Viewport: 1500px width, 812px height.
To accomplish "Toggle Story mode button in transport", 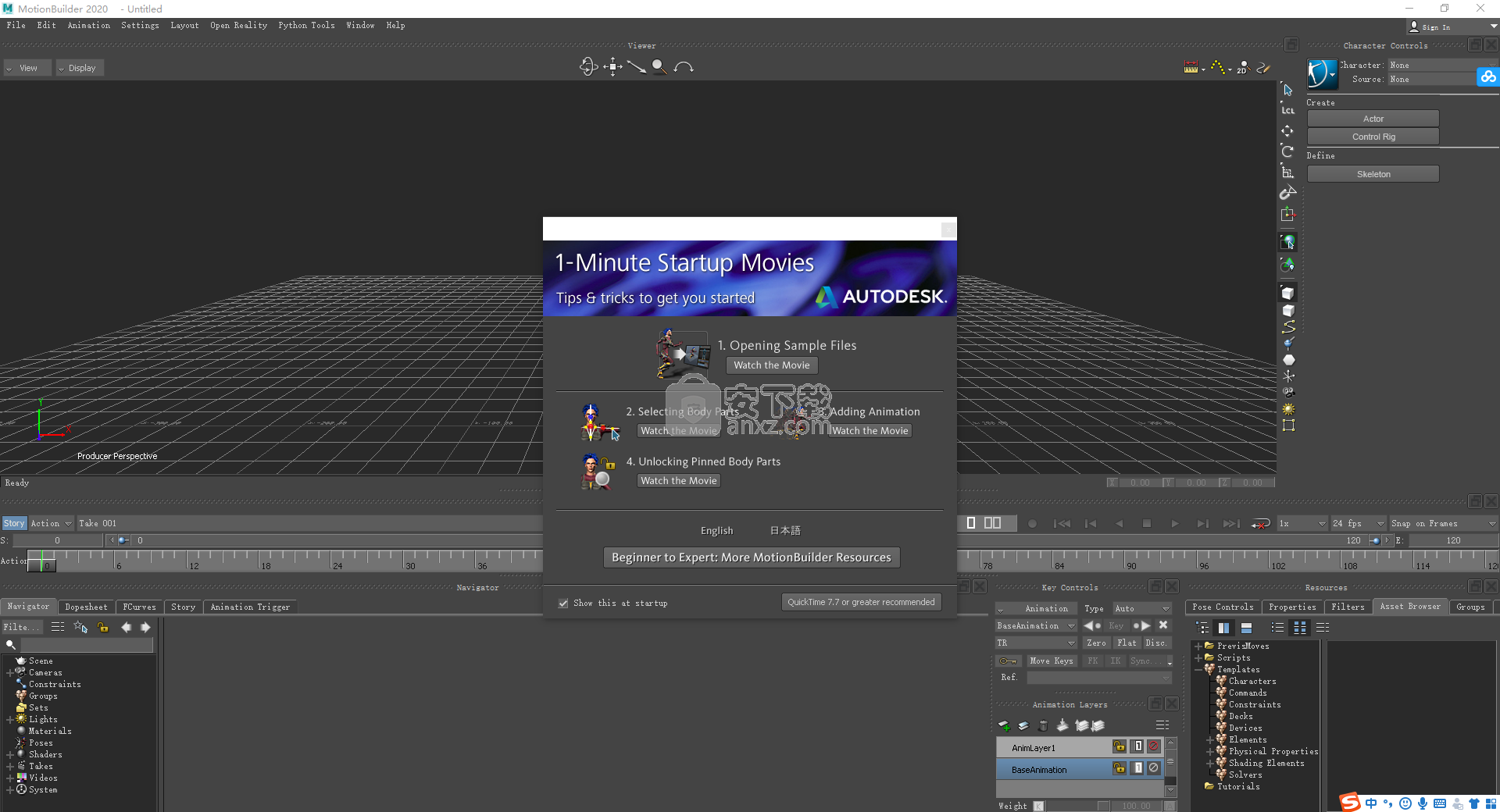I will (14, 524).
